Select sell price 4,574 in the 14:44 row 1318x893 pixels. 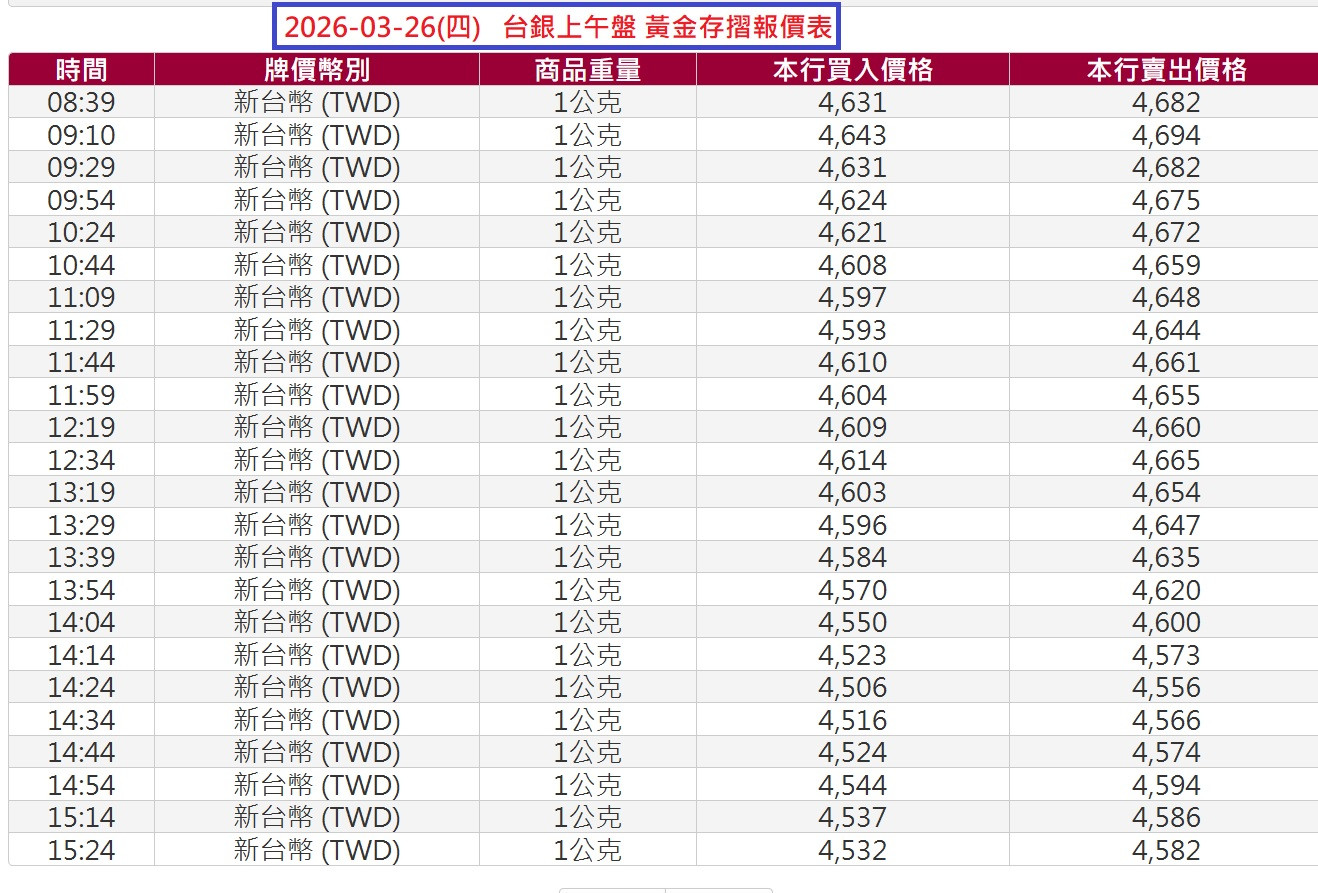[1166, 752]
